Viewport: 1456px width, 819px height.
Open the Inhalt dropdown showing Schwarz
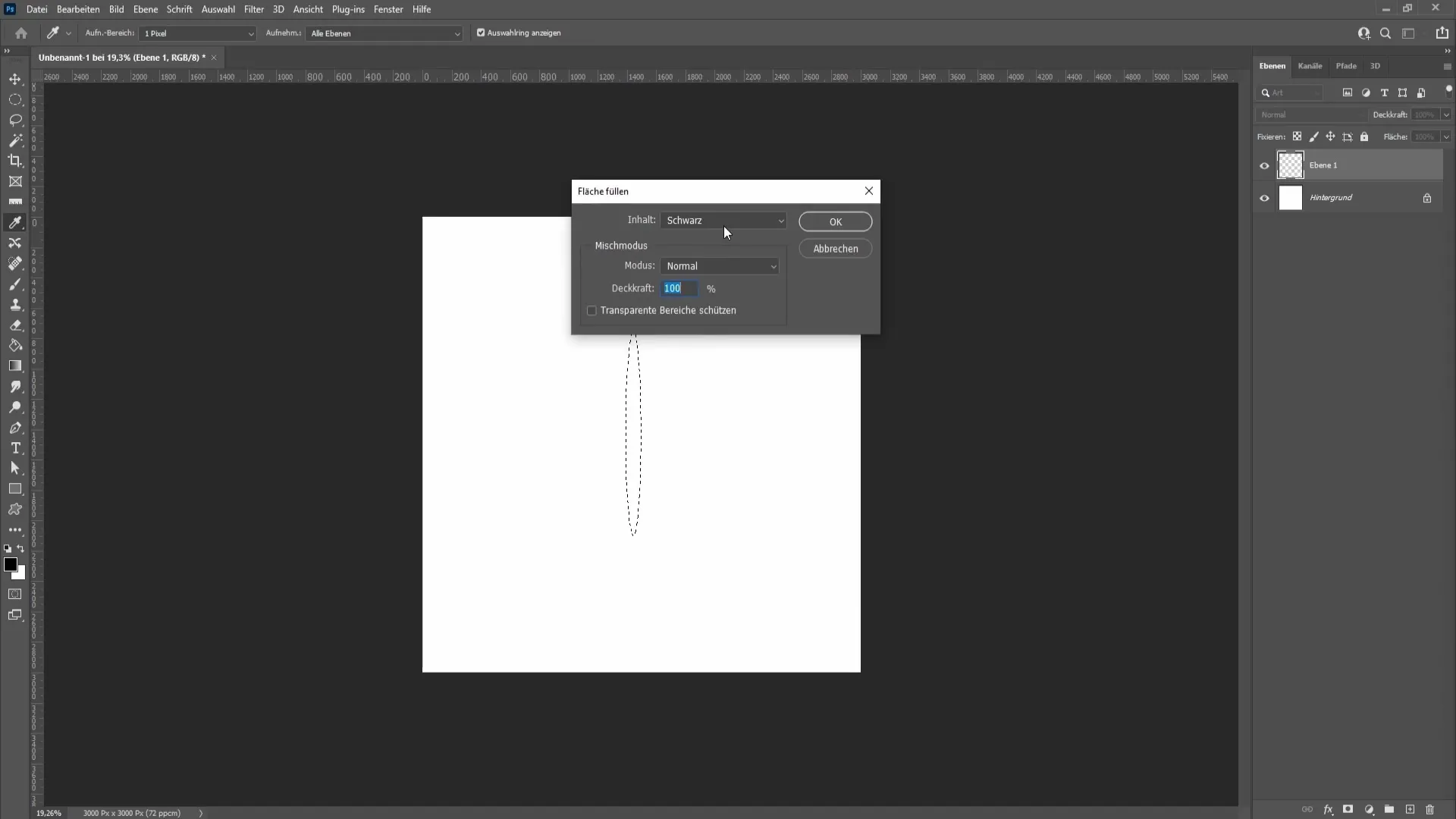pos(723,221)
